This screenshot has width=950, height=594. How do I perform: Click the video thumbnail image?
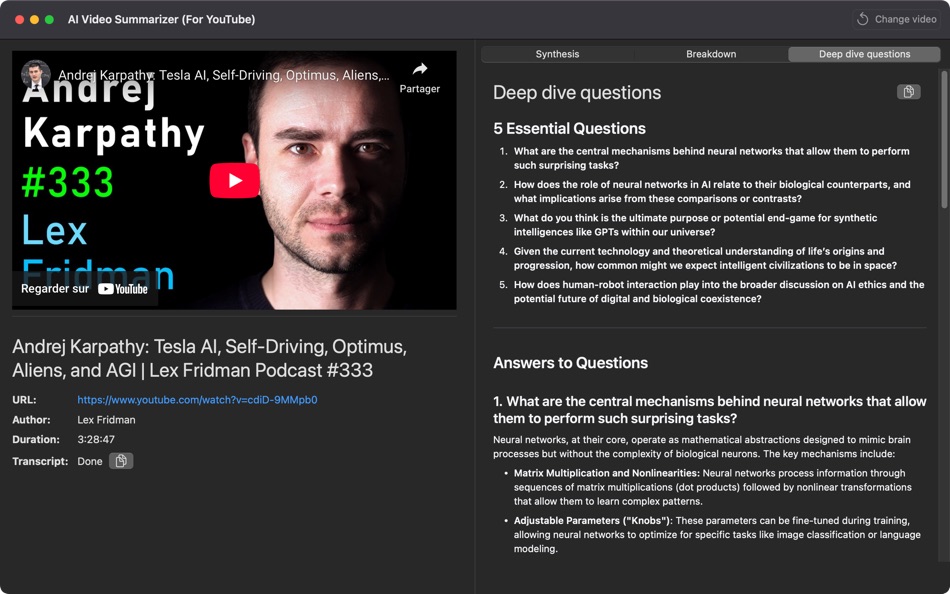pos(234,181)
